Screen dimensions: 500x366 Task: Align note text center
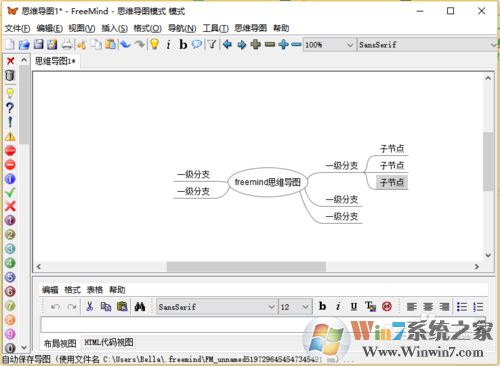point(428,307)
